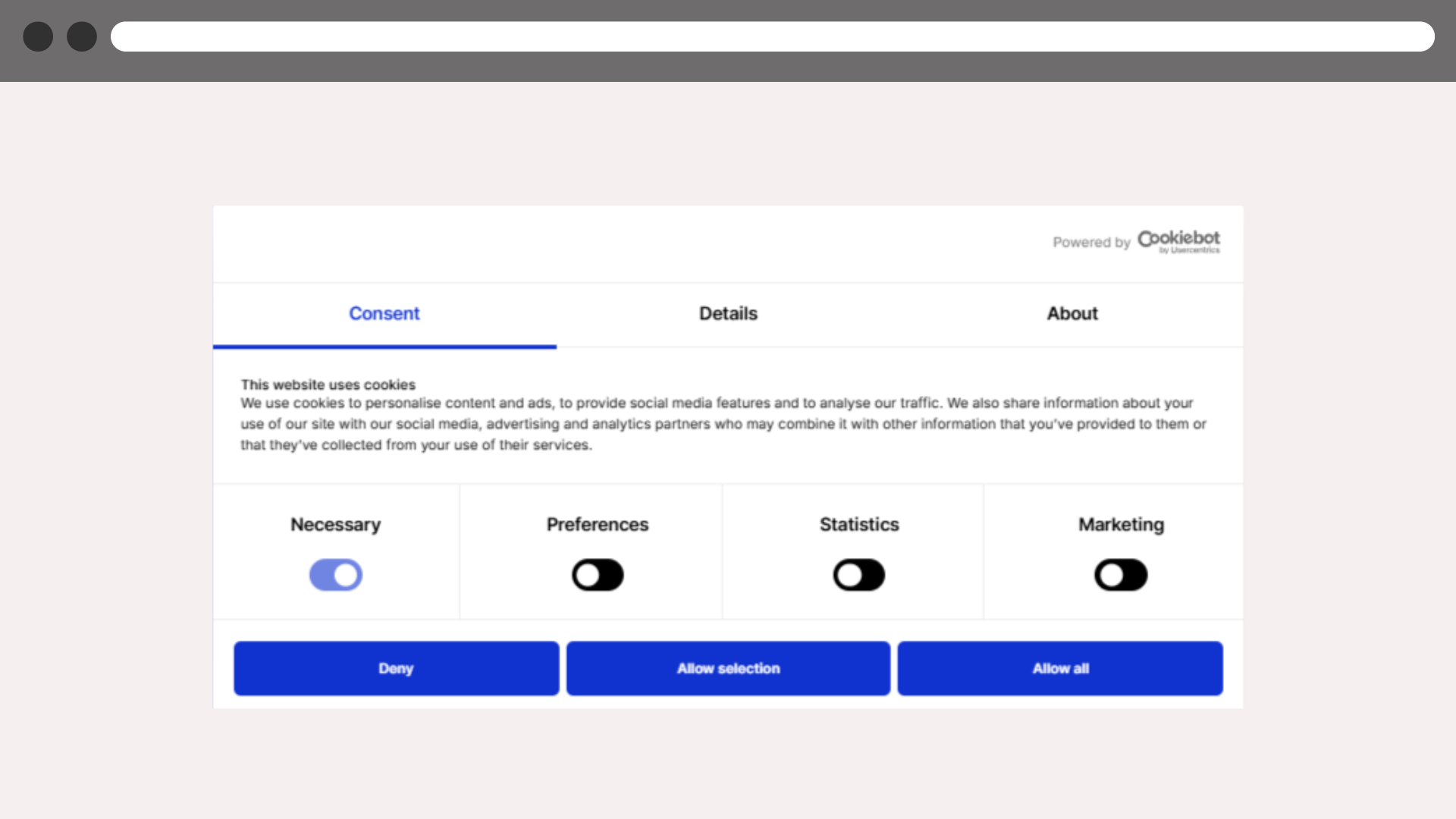The width and height of the screenshot is (1456, 819).
Task: Switch to the Consent tab
Action: [x=384, y=314]
